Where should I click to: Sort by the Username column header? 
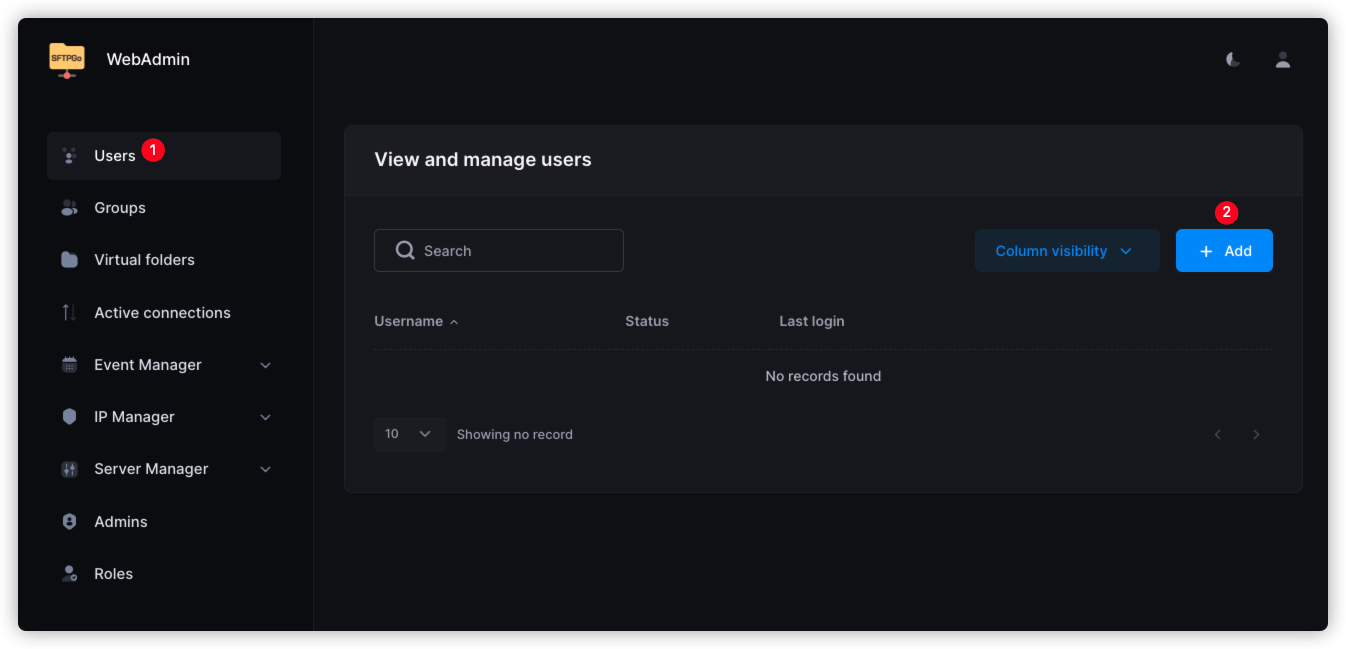[x=409, y=321]
